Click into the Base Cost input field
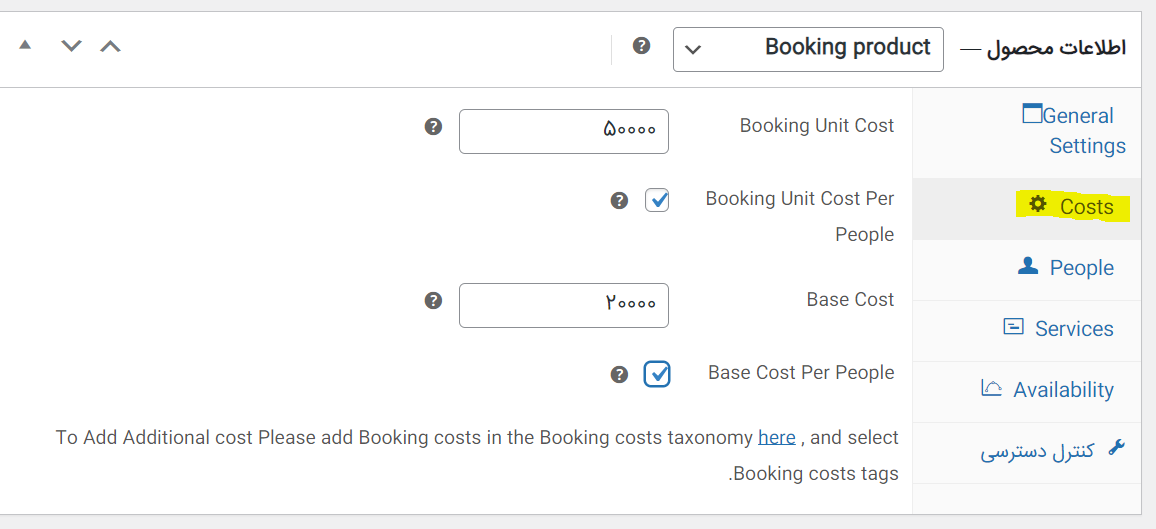Viewport: 1156px width, 529px height. [563, 305]
